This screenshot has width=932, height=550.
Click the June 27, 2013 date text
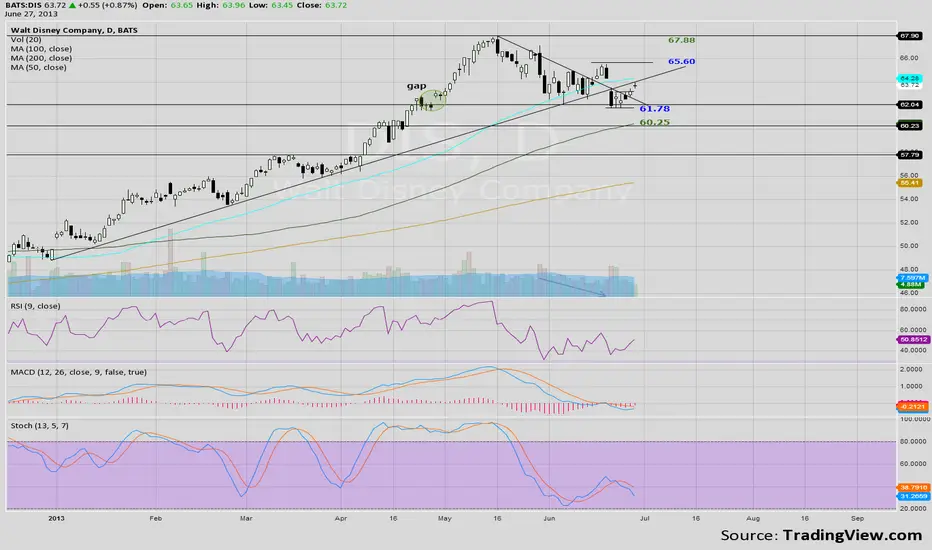(31, 14)
